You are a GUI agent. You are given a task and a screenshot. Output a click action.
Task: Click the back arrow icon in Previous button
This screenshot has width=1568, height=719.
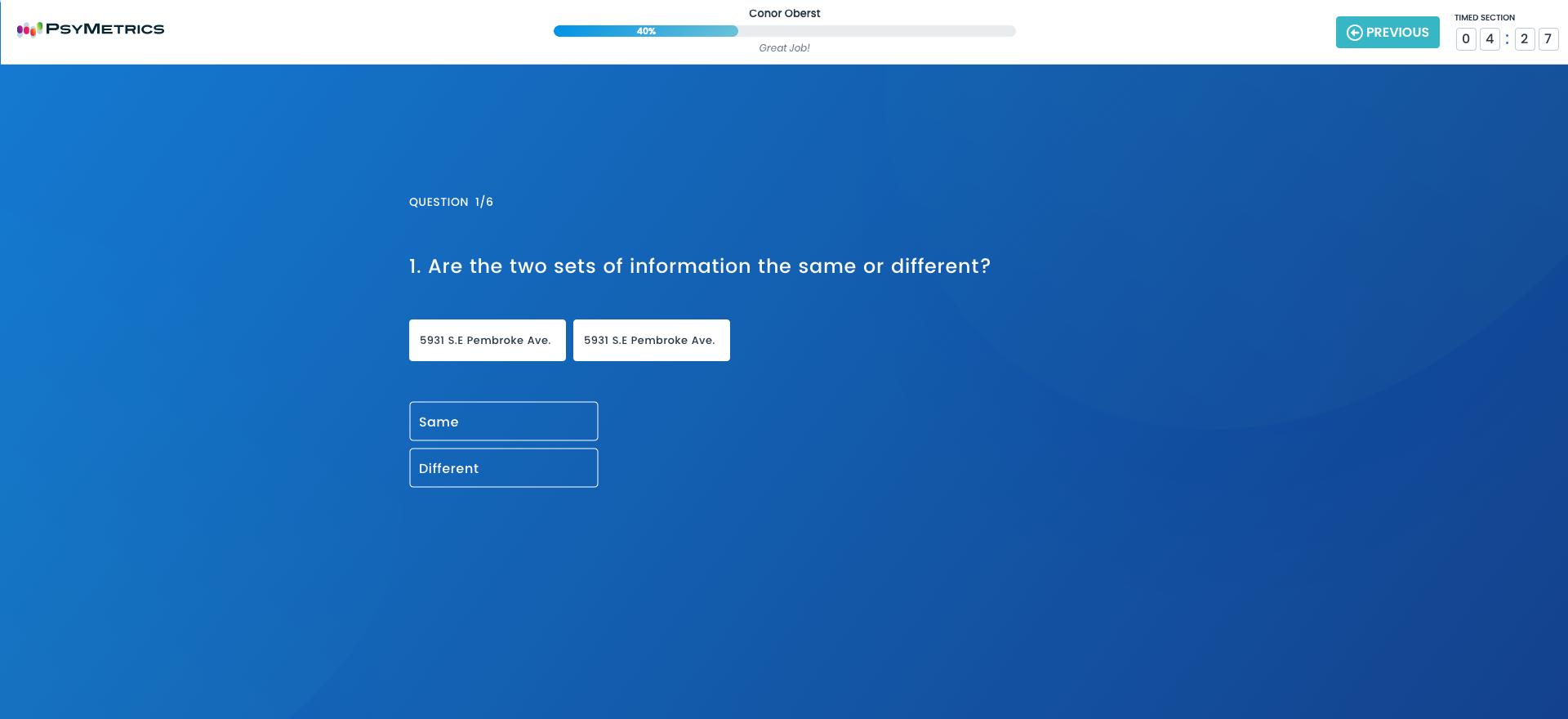1354,33
